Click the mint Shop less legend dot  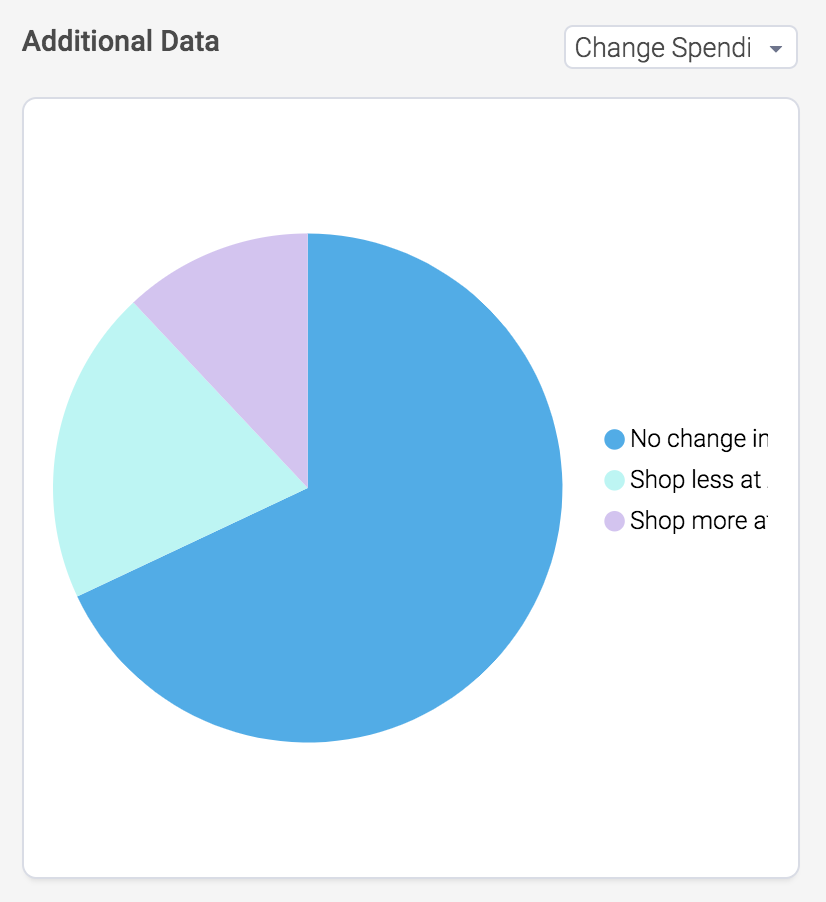(x=614, y=480)
